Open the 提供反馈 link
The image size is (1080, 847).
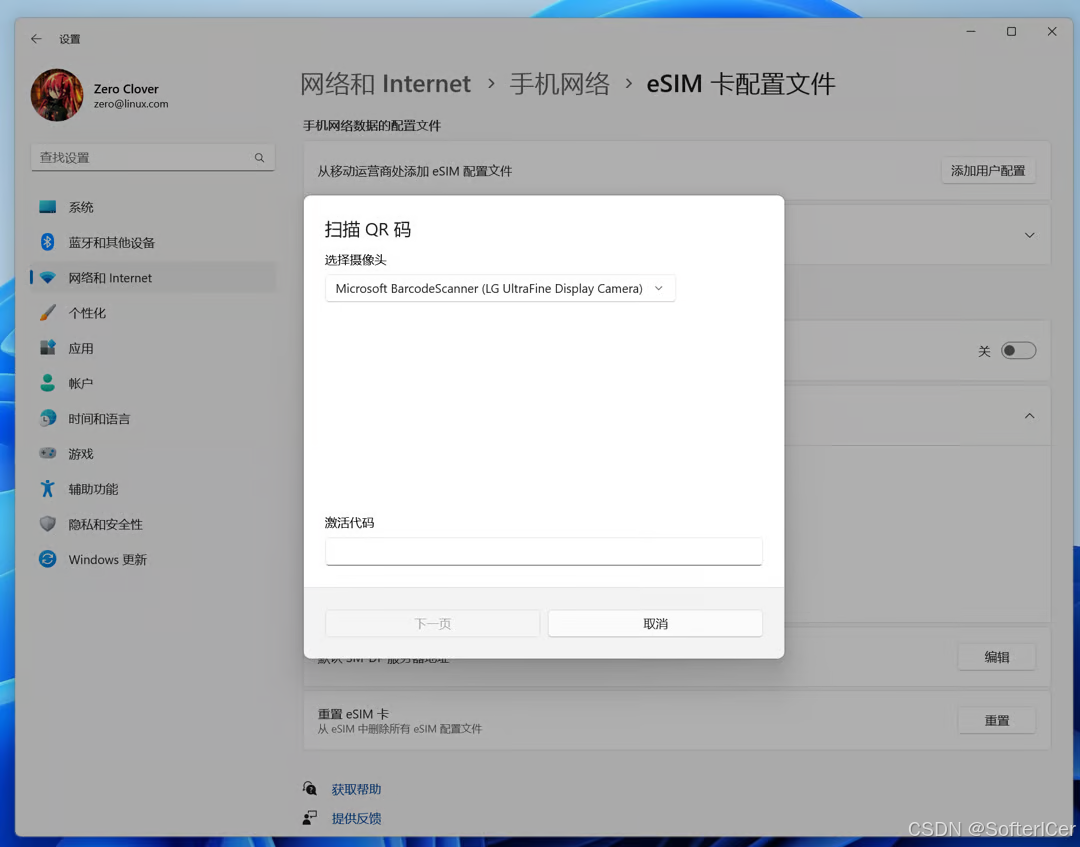point(356,818)
